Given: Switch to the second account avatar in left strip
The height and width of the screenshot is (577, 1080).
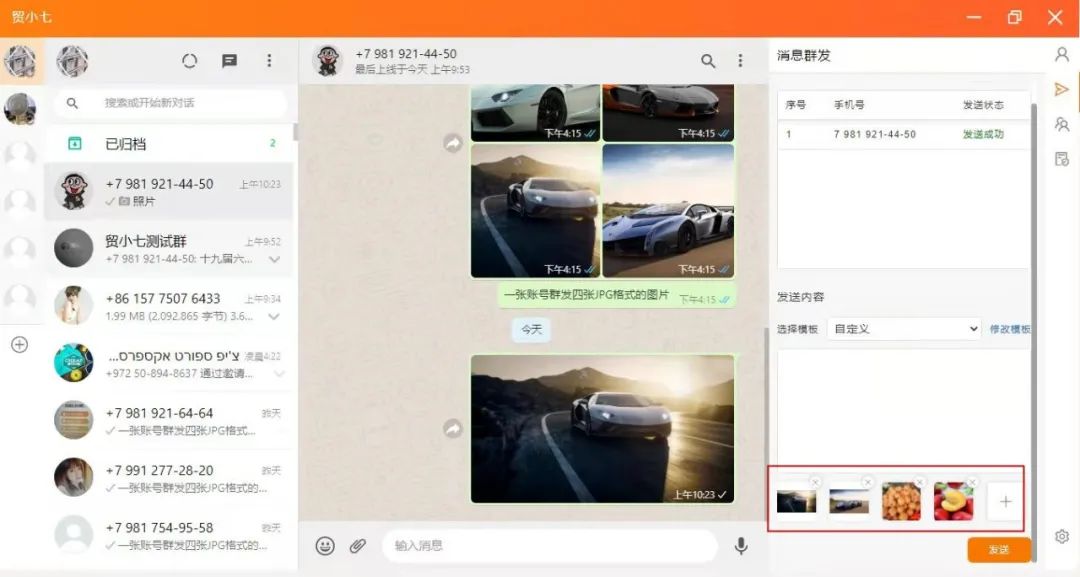Looking at the screenshot, I should coord(20,109).
